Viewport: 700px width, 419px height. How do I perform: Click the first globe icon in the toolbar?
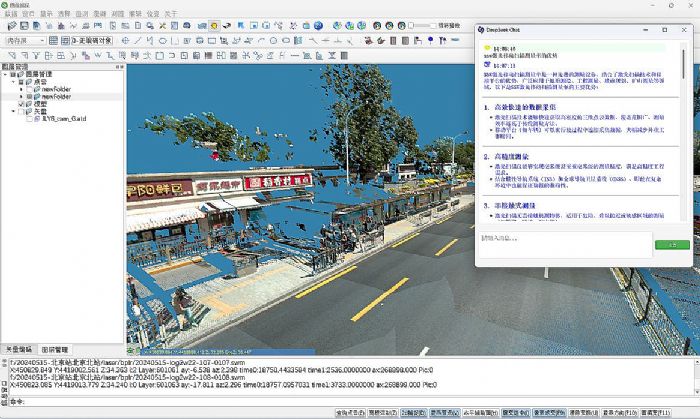[319, 25]
